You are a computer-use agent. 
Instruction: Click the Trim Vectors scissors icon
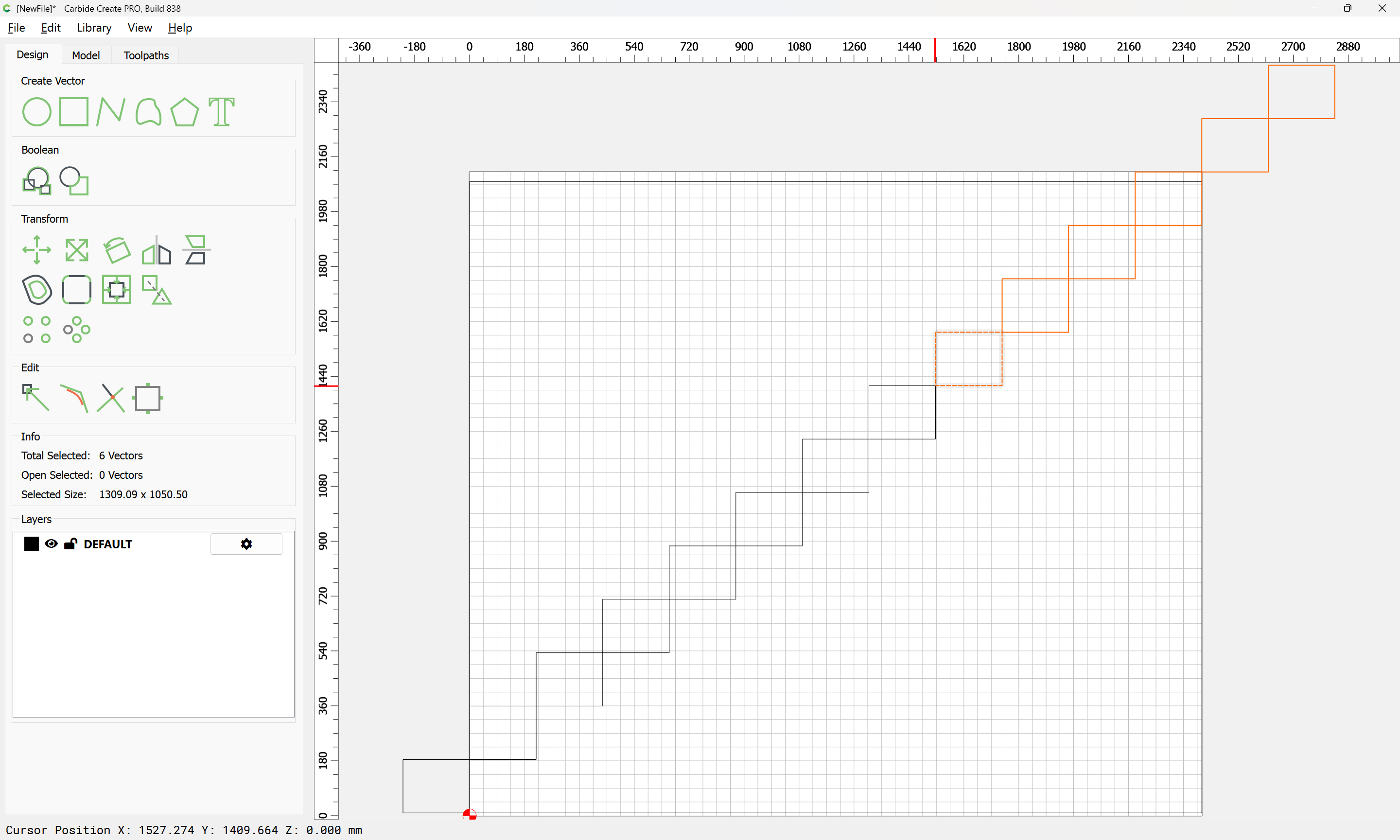point(110,398)
